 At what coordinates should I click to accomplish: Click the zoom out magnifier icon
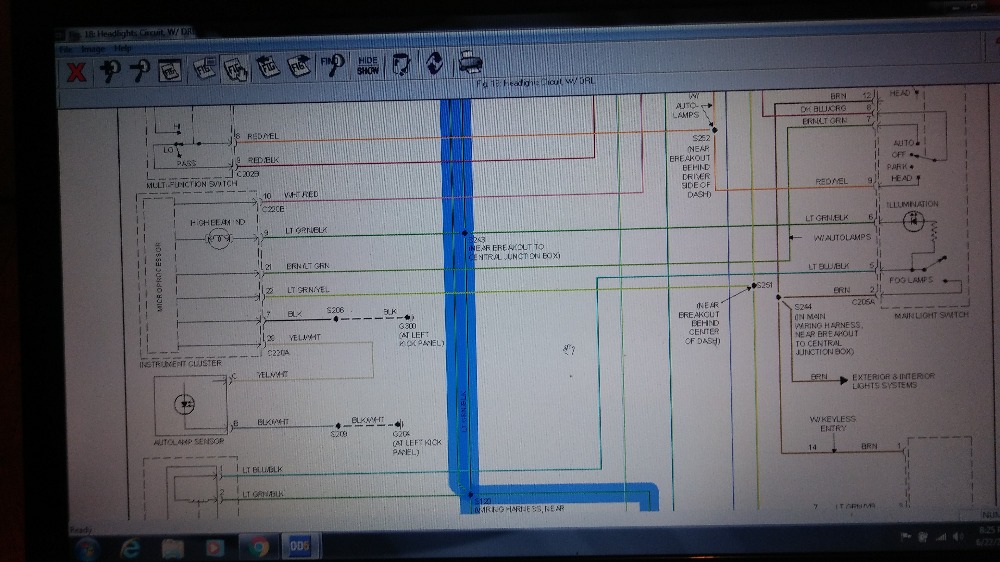pyautogui.click(x=140, y=70)
